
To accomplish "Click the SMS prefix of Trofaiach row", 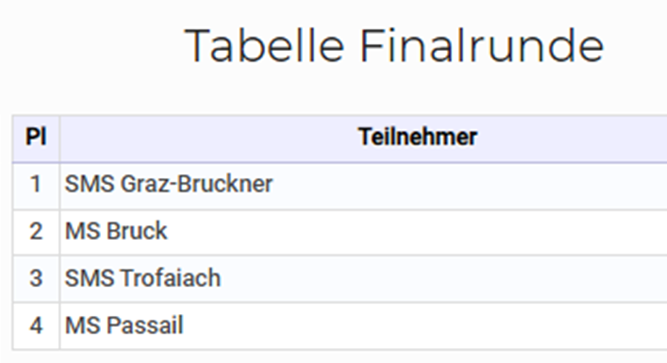I will point(90,278).
